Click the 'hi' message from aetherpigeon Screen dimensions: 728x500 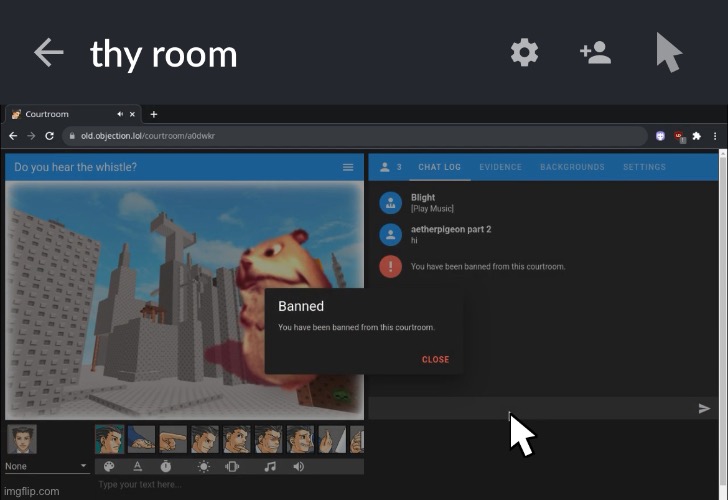point(414,240)
